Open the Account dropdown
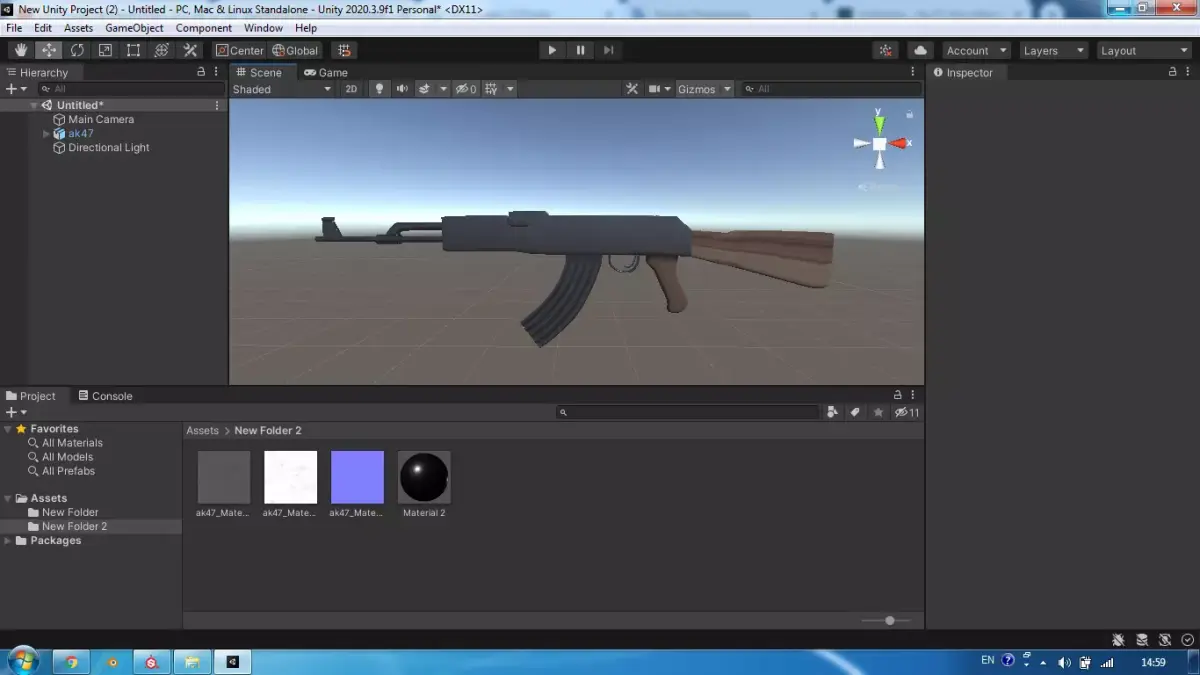The image size is (1200, 675). [x=976, y=50]
